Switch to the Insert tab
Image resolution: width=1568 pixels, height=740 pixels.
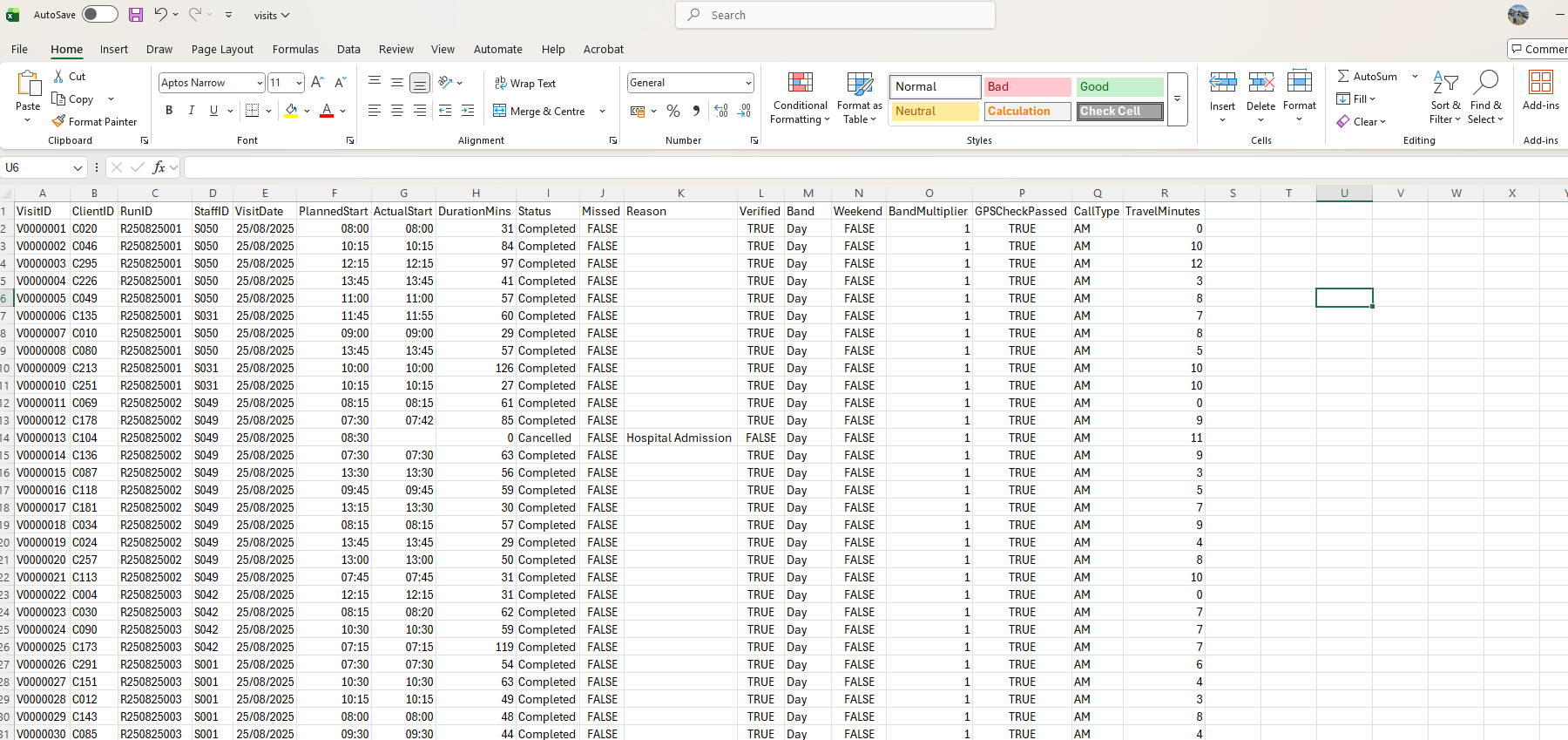point(114,50)
